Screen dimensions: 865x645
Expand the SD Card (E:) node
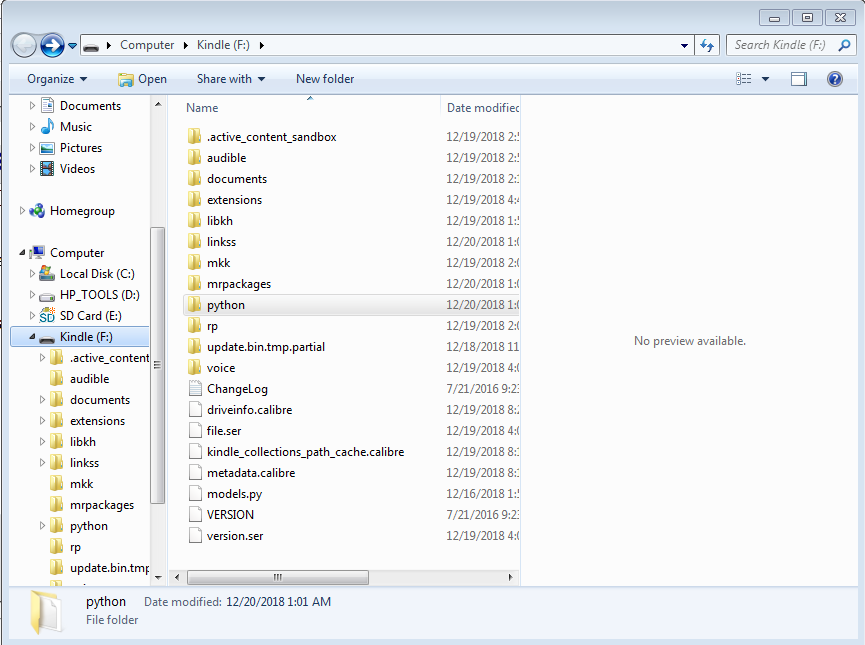tap(32, 316)
